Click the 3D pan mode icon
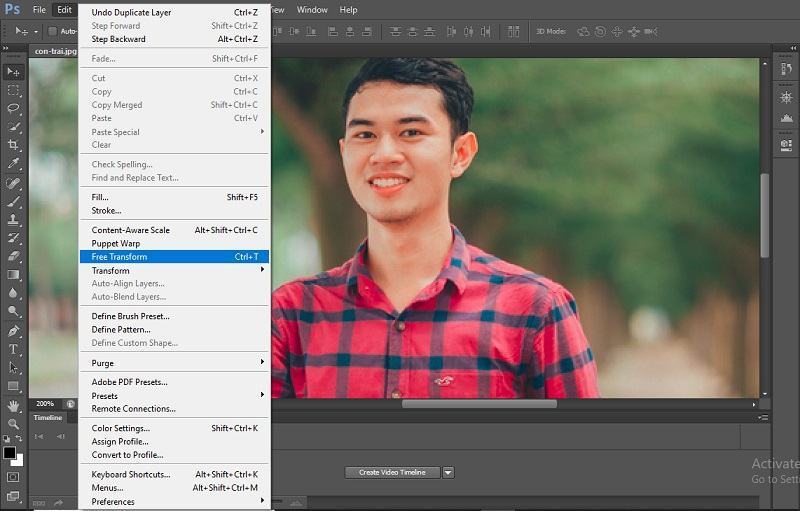 click(617, 32)
